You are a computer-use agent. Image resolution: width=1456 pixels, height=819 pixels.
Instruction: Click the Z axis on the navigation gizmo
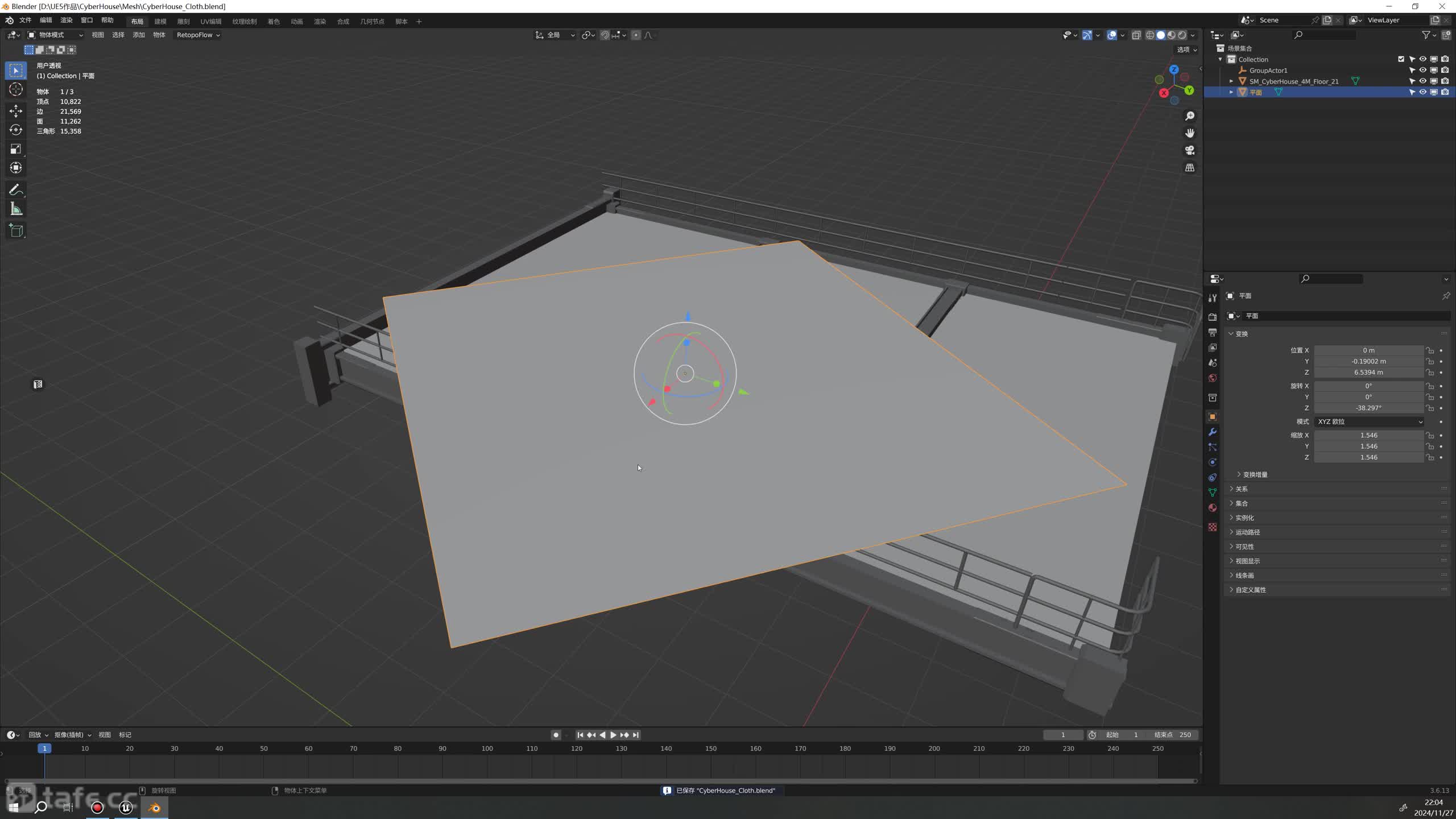(1174, 69)
